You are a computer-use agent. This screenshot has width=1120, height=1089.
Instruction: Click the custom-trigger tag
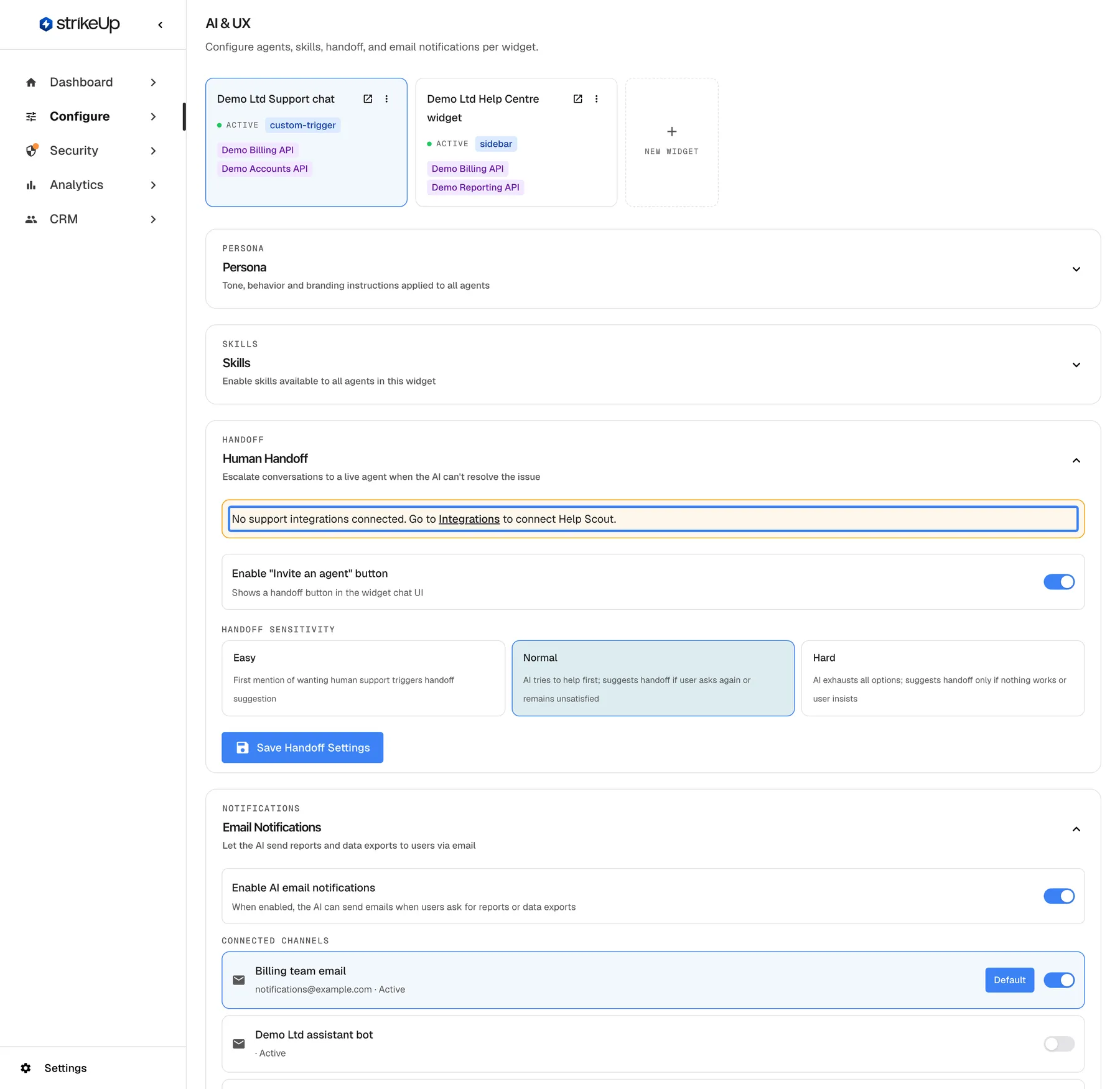click(303, 125)
